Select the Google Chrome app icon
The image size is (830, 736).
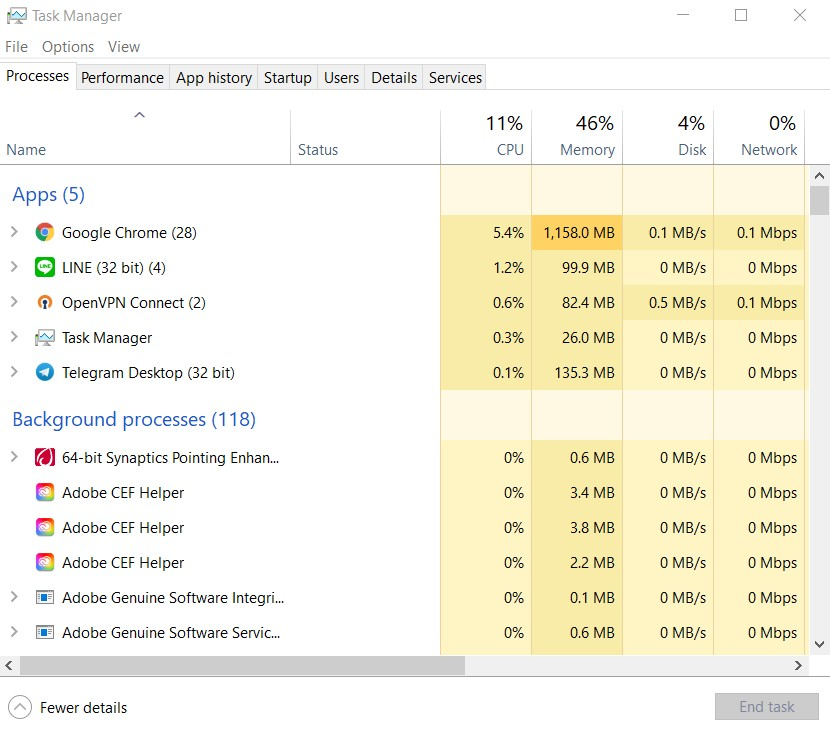coord(45,232)
